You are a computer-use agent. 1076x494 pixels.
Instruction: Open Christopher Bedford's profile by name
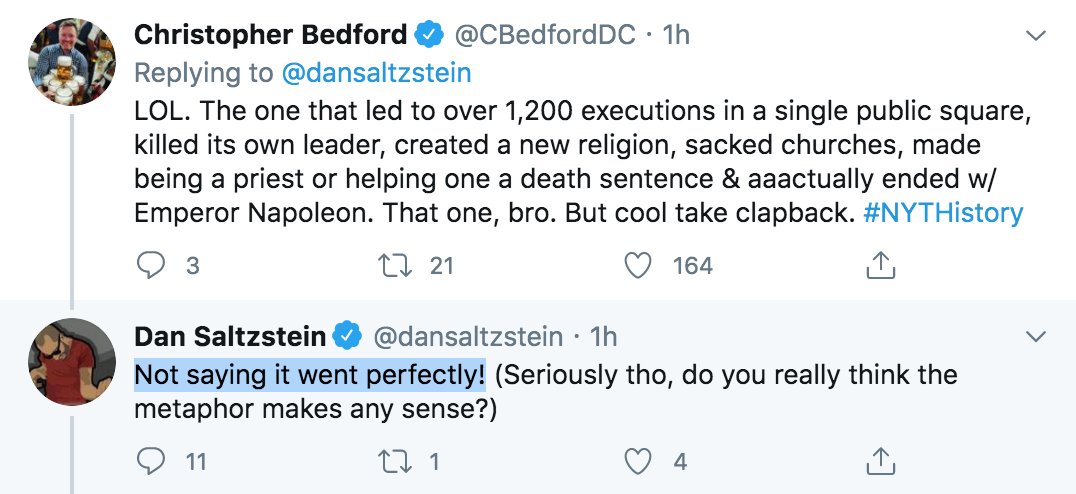pyautogui.click(x=270, y=36)
